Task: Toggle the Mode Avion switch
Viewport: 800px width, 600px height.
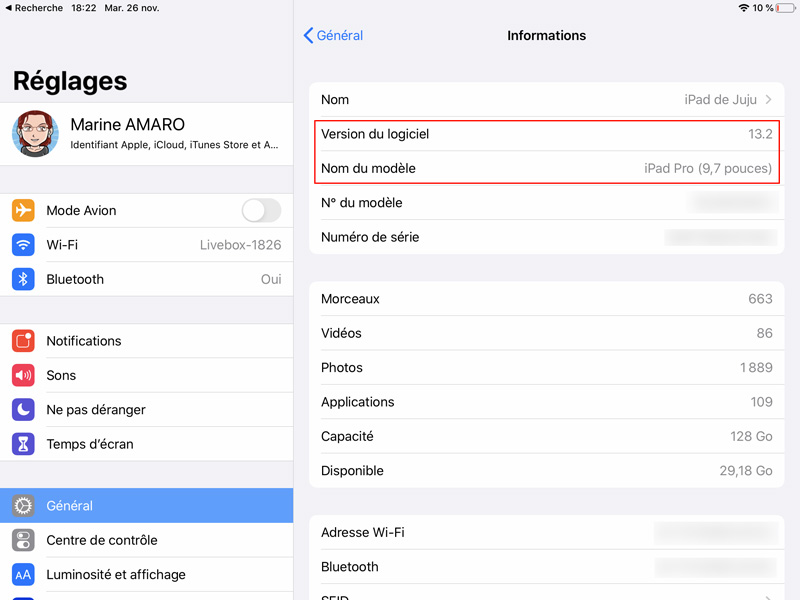Action: pyautogui.click(x=261, y=210)
